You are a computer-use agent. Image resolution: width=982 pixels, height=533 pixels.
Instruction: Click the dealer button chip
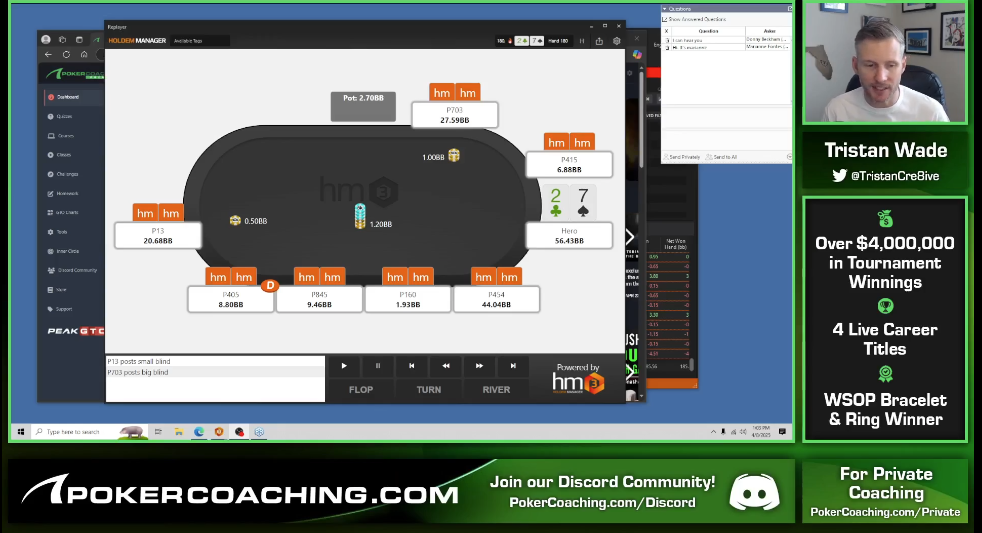[x=270, y=286]
